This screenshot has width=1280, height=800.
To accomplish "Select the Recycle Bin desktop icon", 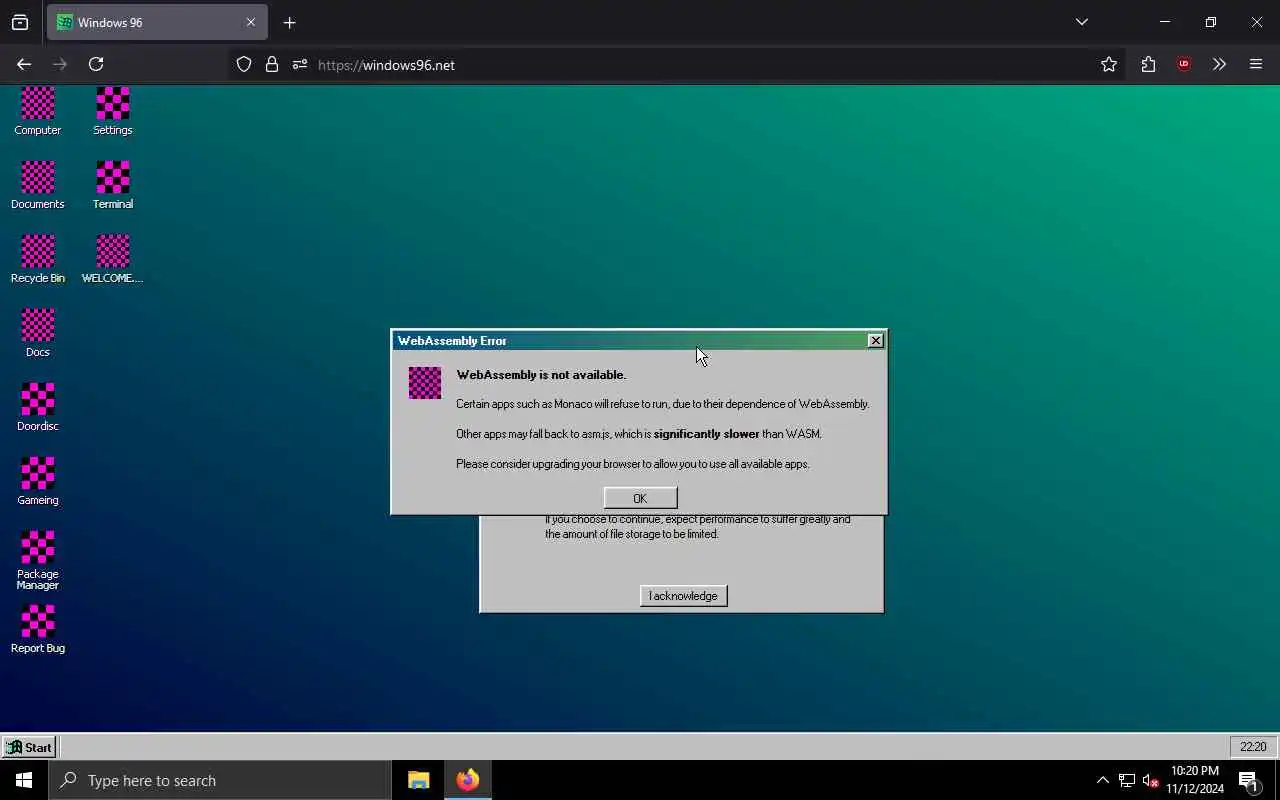I will pyautogui.click(x=38, y=259).
